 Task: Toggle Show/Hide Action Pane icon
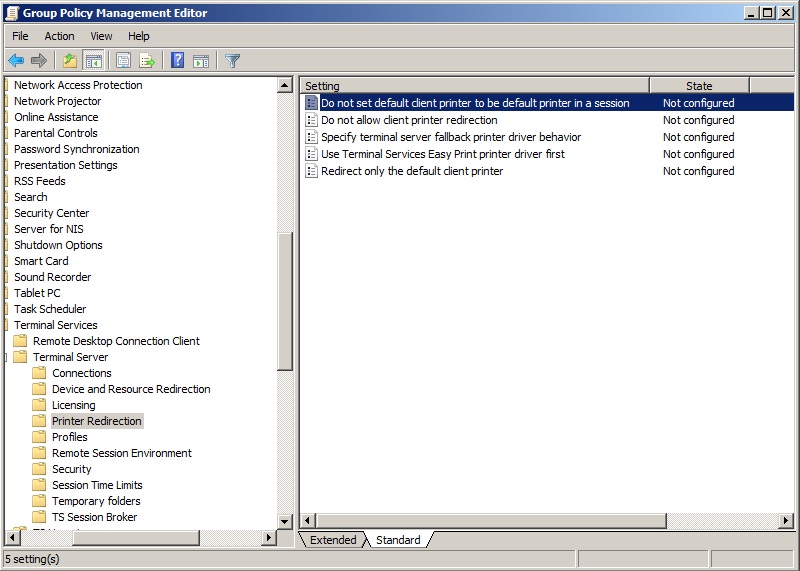tap(201, 61)
